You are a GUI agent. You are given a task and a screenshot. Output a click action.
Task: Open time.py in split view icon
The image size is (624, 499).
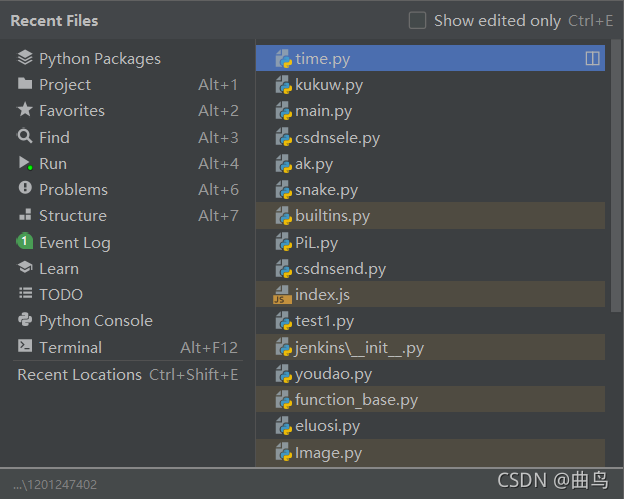click(592, 58)
